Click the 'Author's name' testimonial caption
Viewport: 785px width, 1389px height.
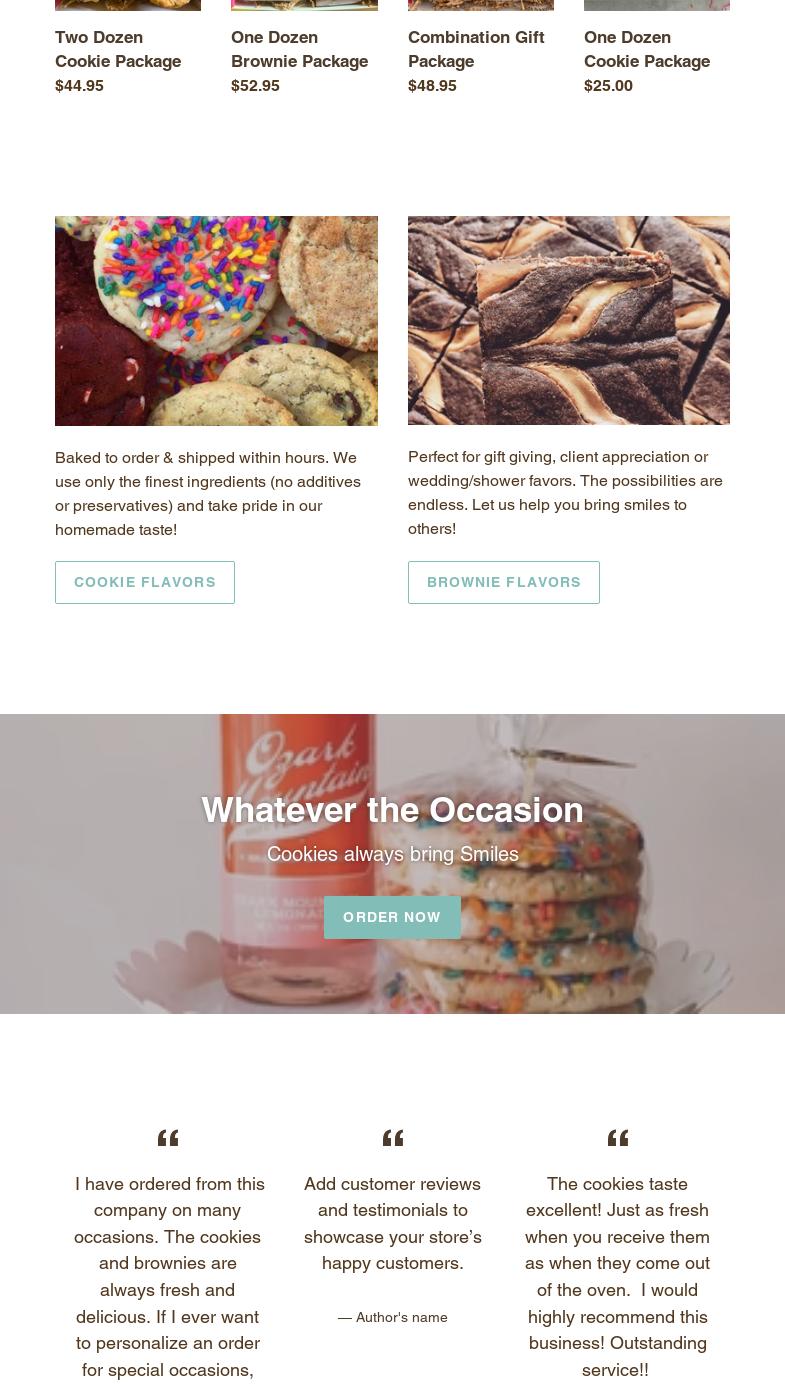pos(392,1317)
